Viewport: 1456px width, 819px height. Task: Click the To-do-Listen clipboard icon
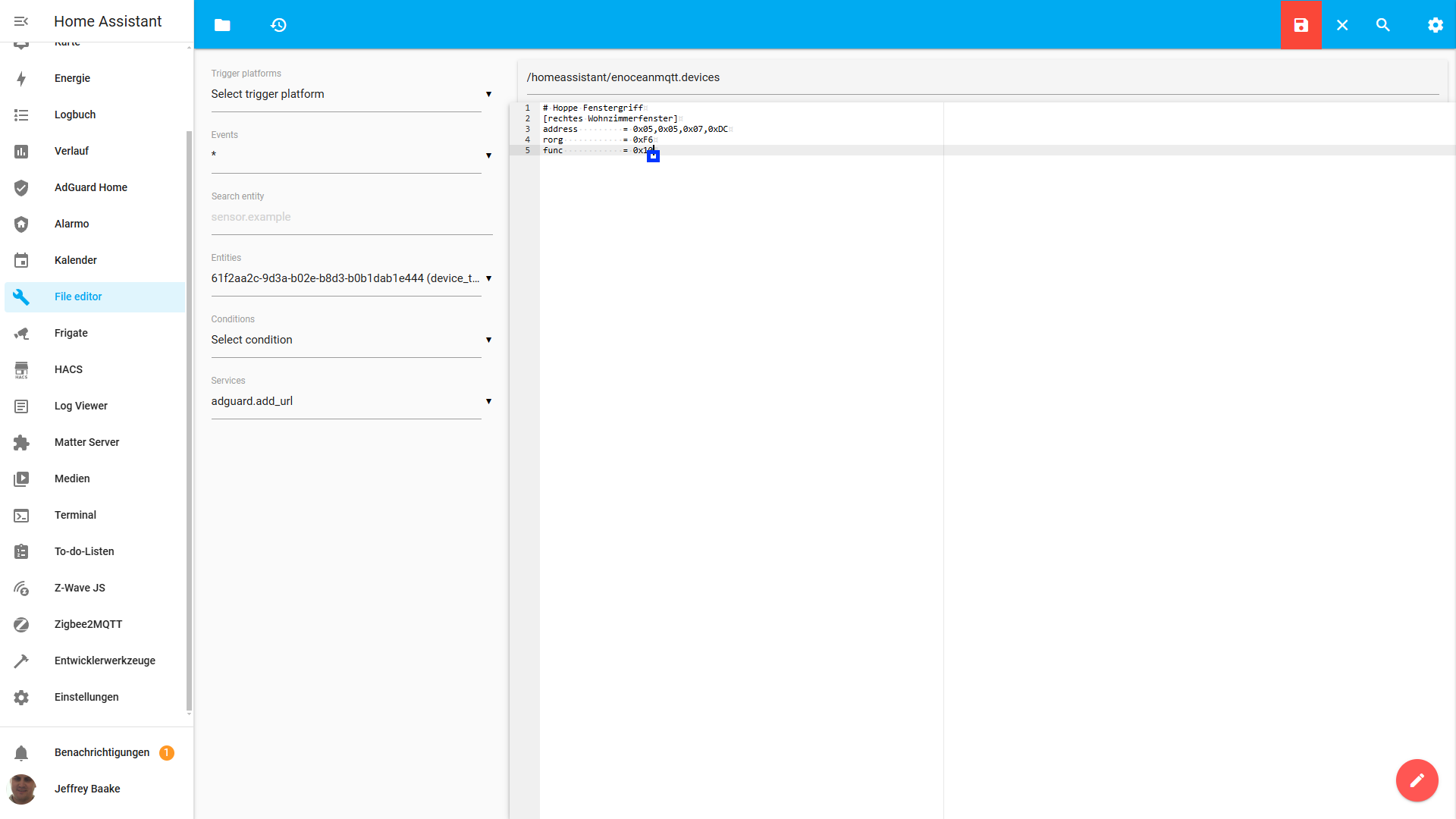(x=21, y=551)
